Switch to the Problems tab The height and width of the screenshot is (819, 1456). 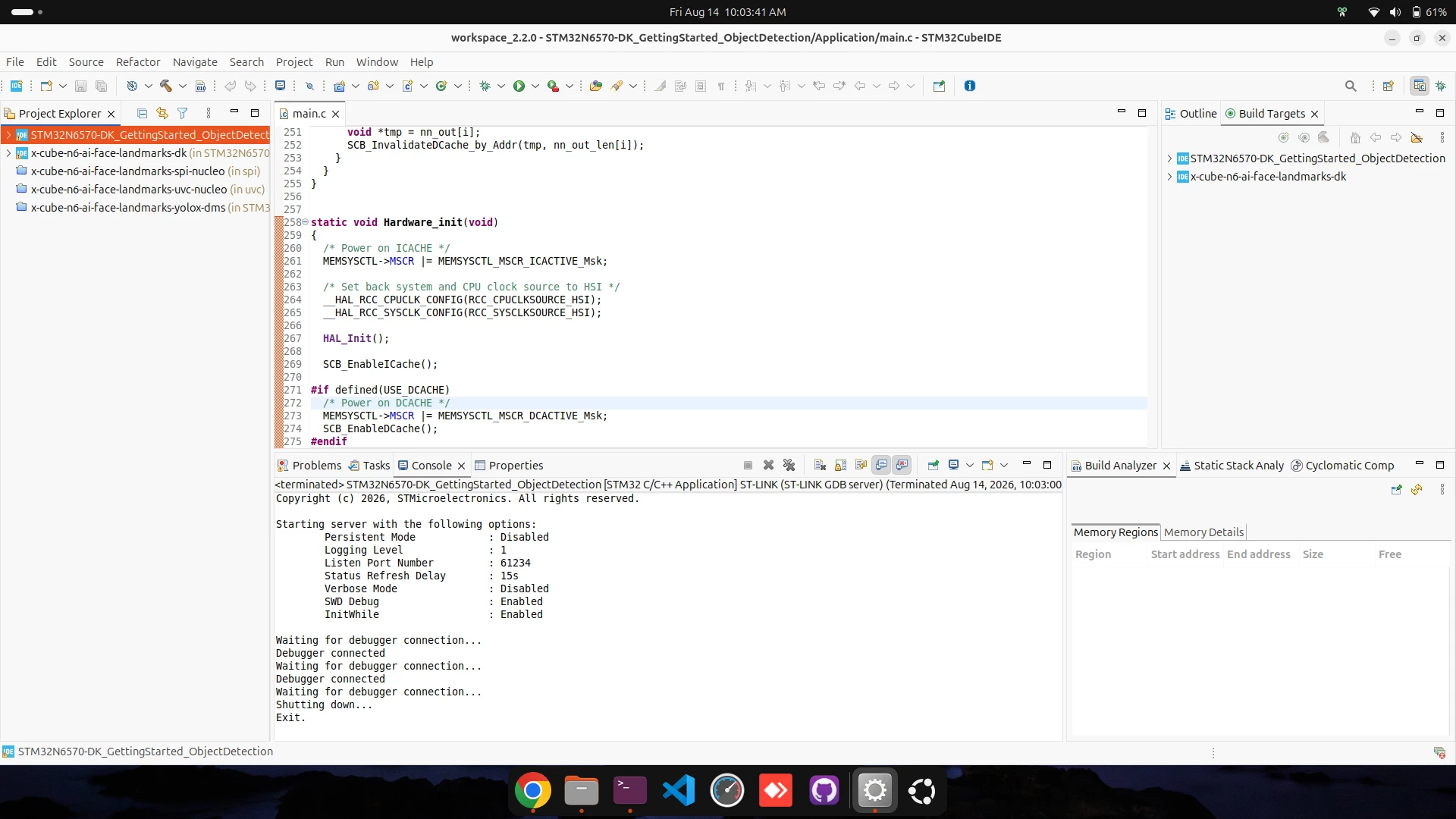[309, 466]
